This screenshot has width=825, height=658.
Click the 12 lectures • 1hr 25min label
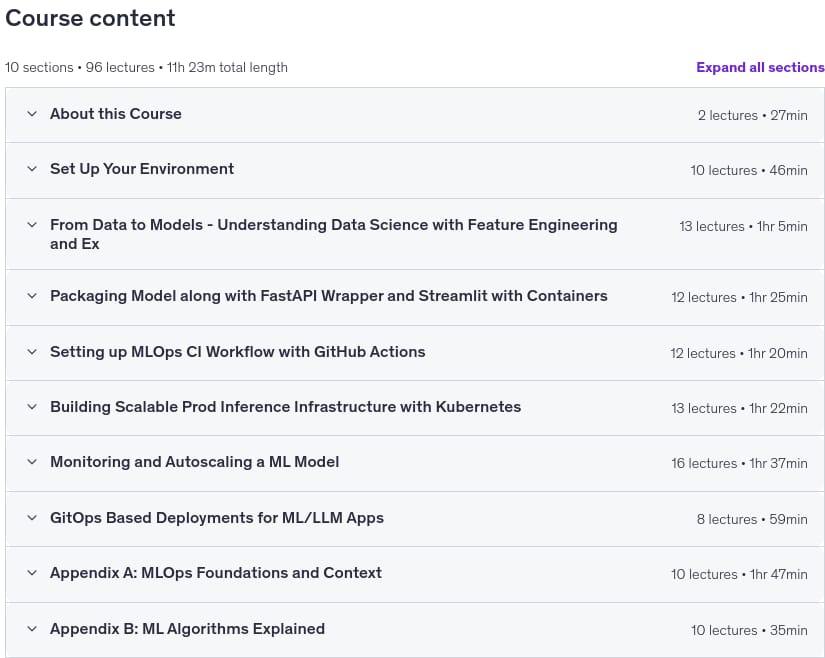pos(739,297)
